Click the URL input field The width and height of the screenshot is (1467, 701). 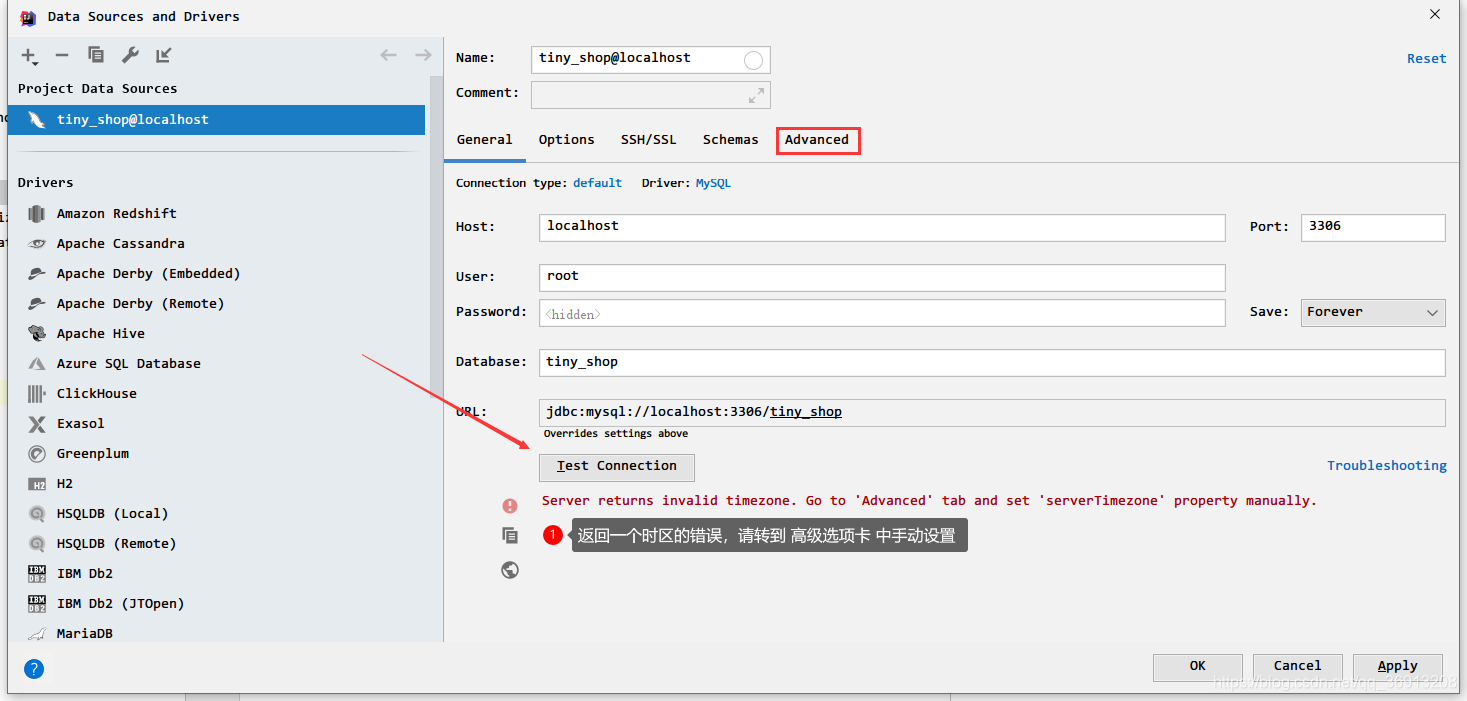[992, 413]
